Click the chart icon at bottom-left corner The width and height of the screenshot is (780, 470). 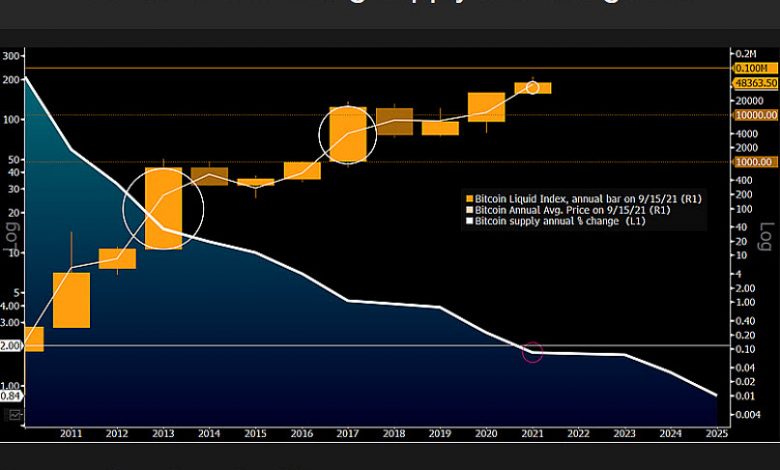pyautogui.click(x=13, y=413)
